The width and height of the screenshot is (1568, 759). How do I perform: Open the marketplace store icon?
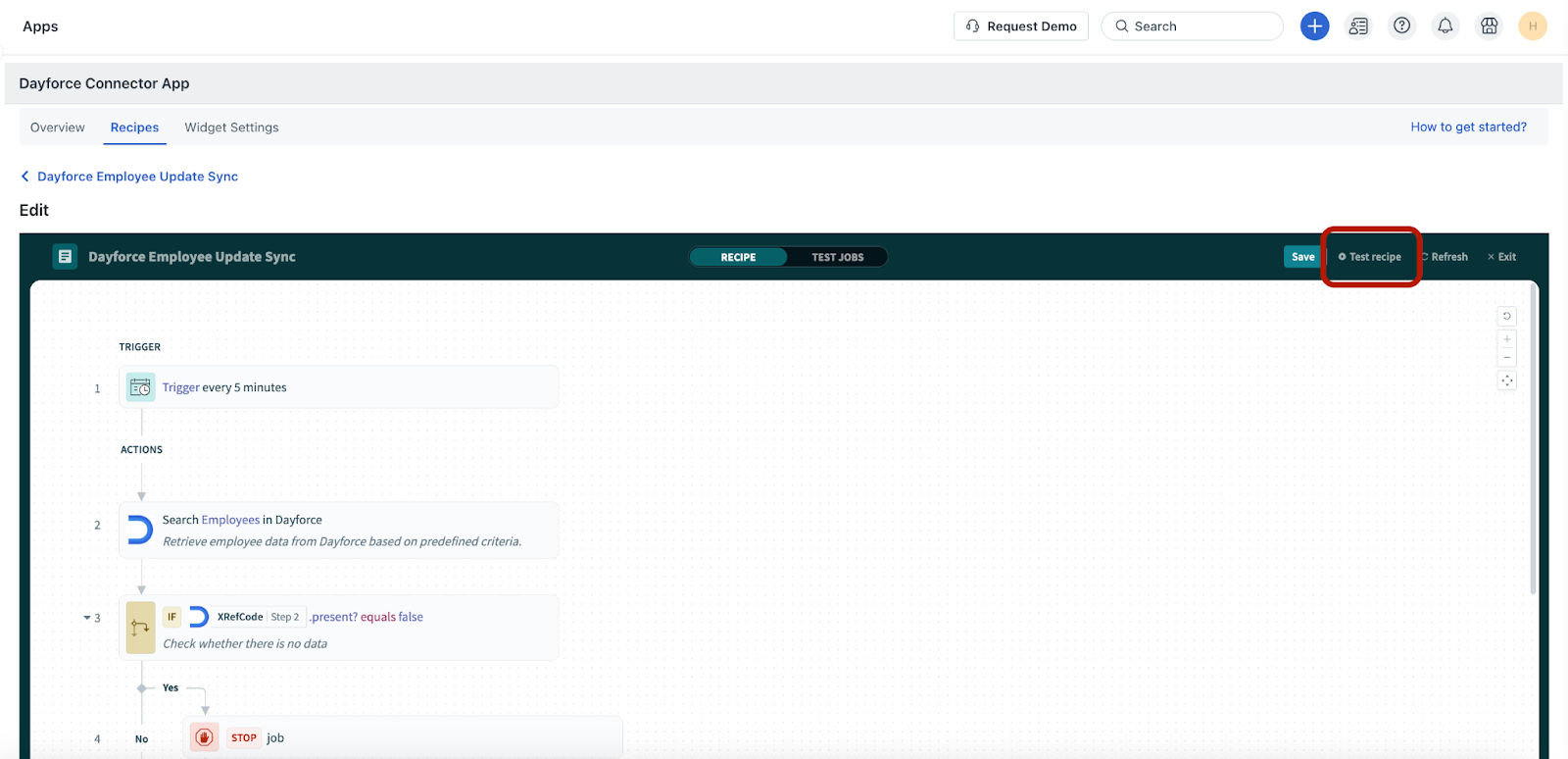coord(1490,26)
